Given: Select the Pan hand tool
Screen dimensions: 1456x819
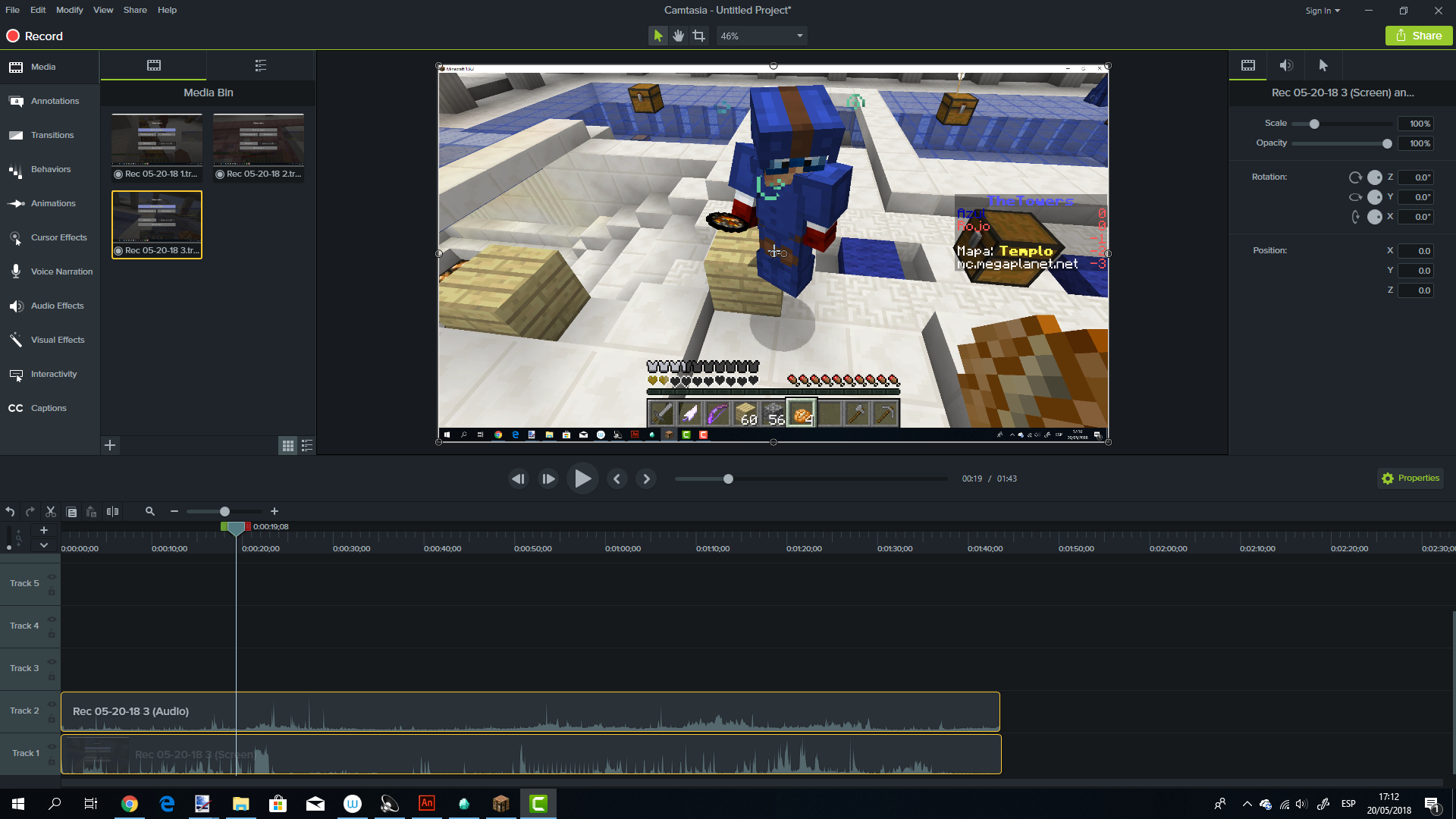Looking at the screenshot, I should (x=679, y=36).
